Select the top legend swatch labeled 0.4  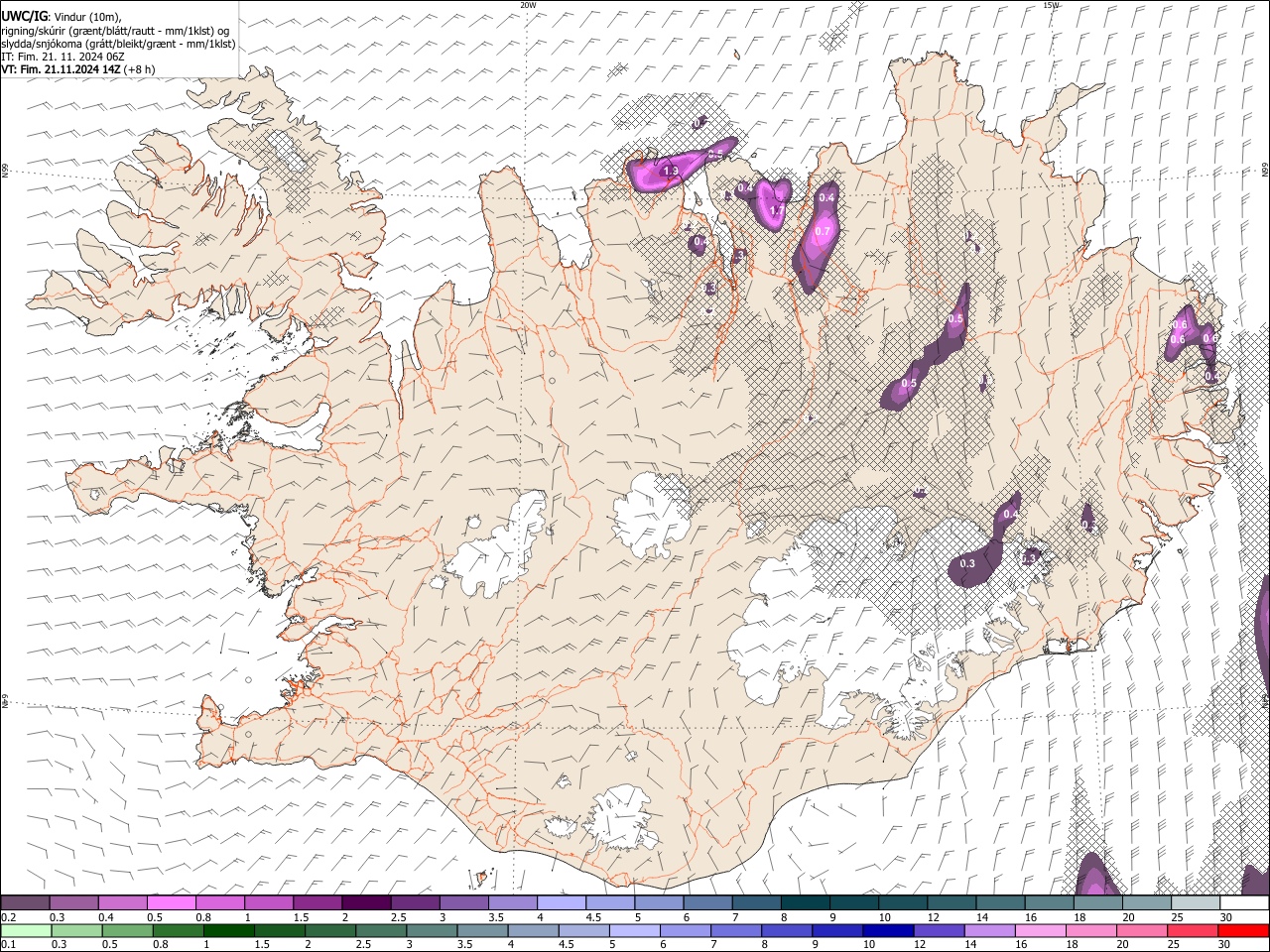(122, 902)
